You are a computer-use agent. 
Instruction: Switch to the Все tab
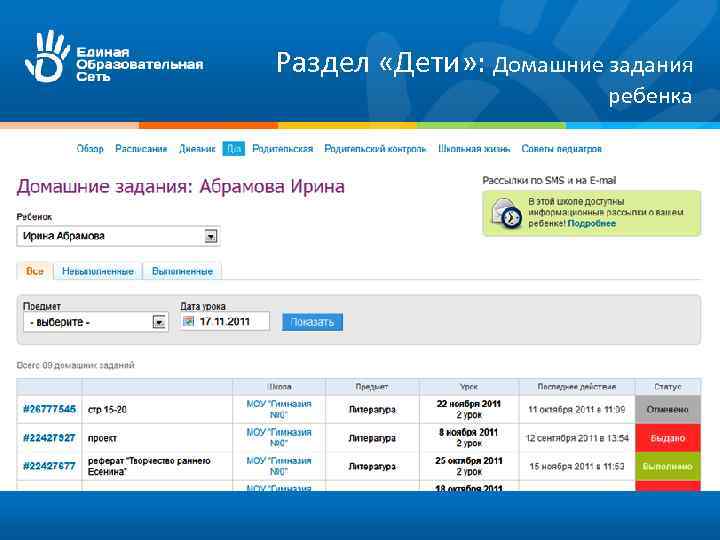click(35, 271)
